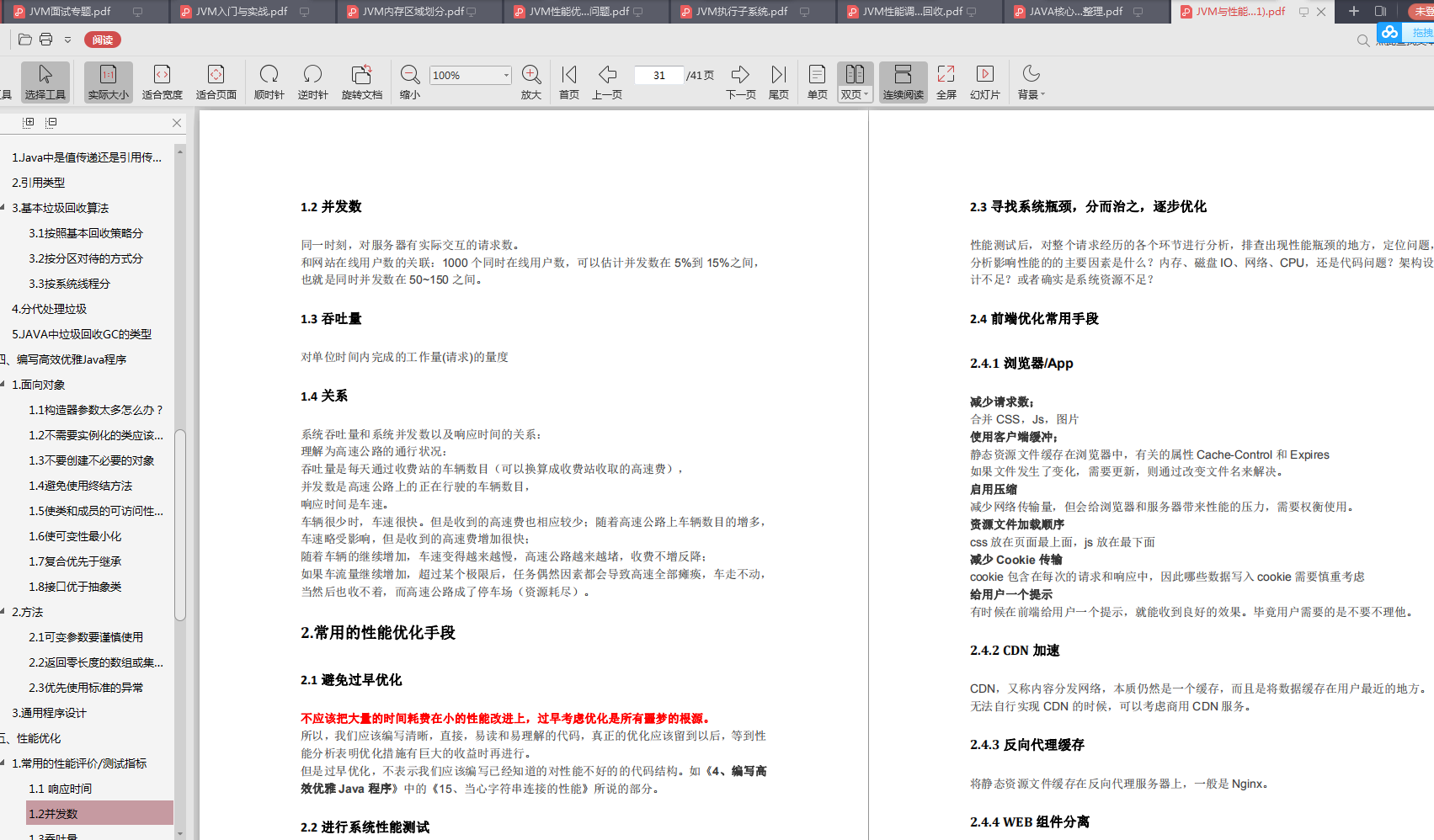
Task: Click the screen icon on JVM面试专题.pdf tab
Action: pyautogui.click(x=137, y=12)
